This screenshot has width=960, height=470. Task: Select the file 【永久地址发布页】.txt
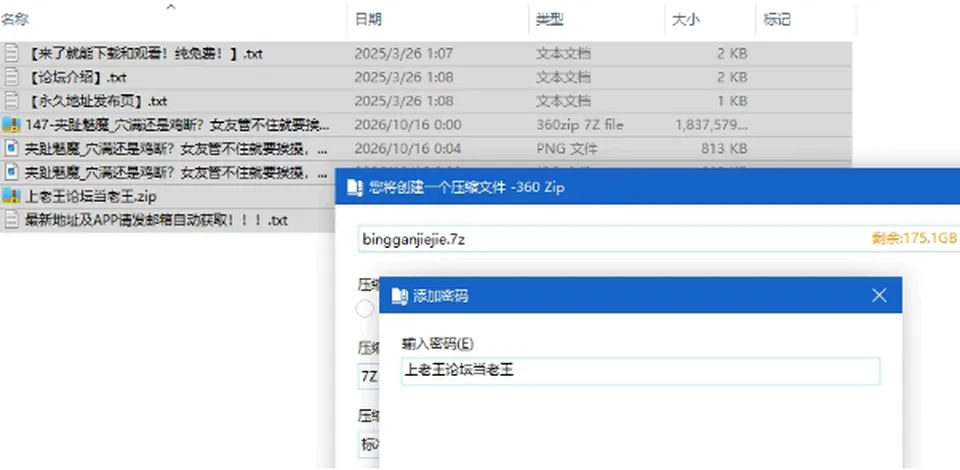(x=97, y=101)
